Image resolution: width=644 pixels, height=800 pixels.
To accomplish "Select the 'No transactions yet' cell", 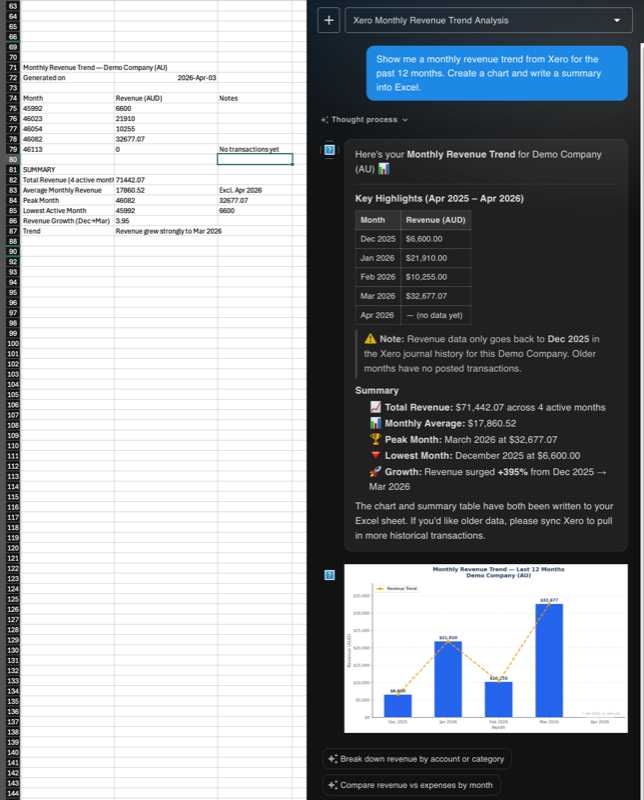I will click(255, 149).
